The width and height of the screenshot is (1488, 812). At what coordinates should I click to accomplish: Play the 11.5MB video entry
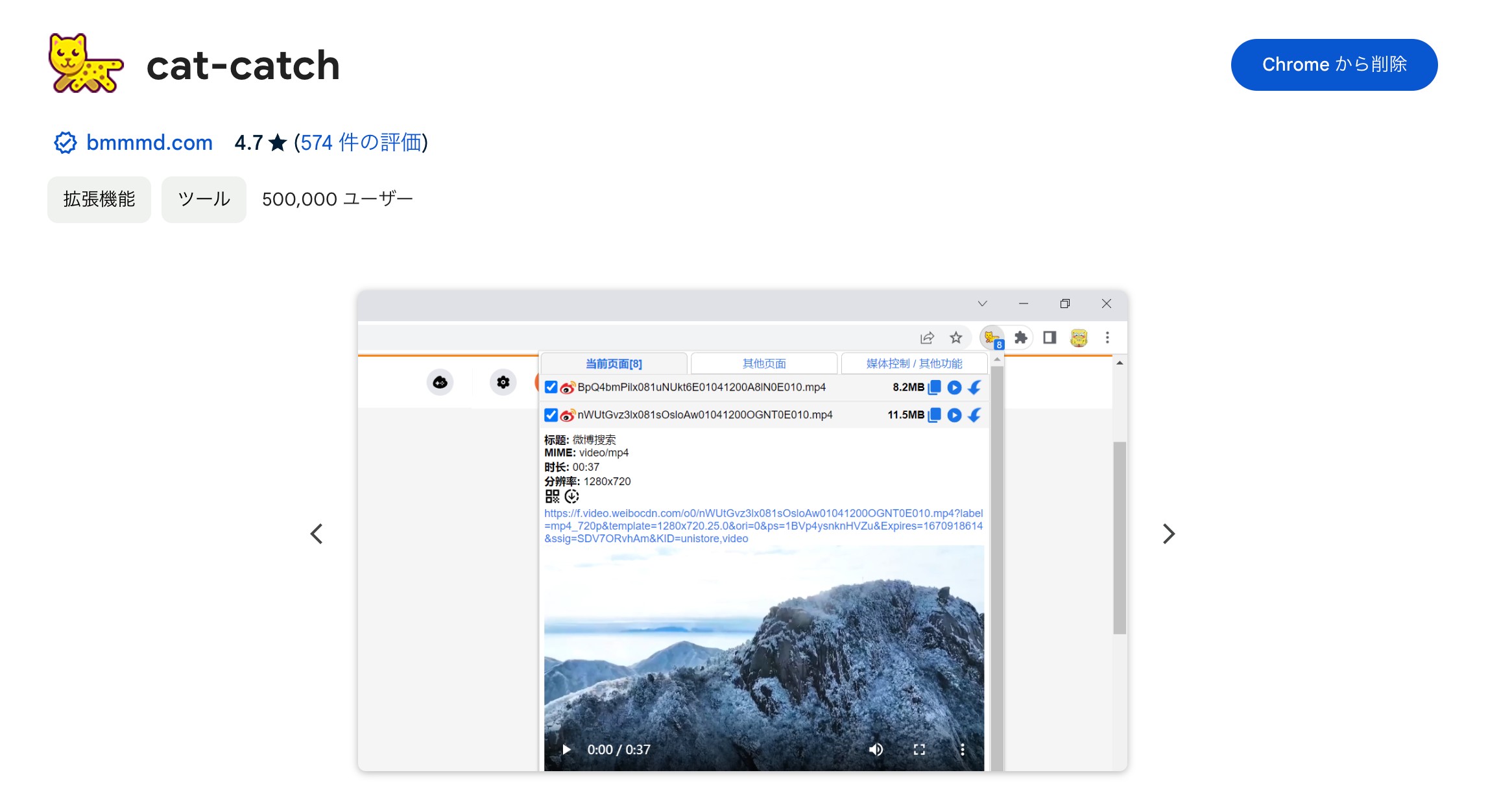[x=954, y=415]
